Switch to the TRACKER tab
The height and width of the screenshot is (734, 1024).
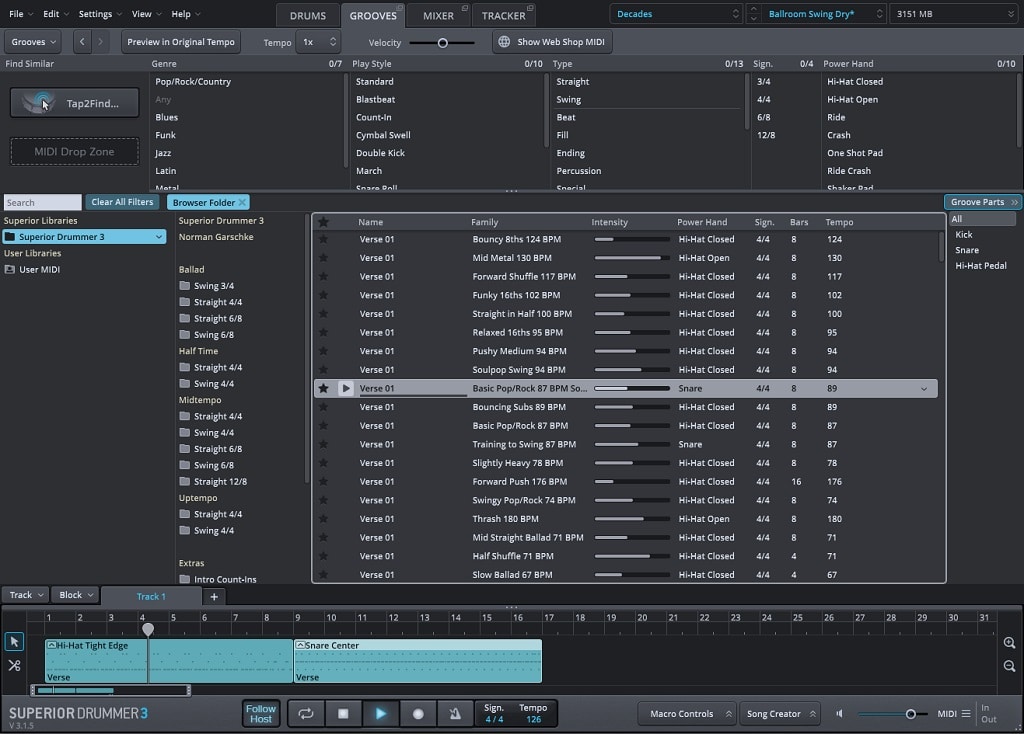[504, 16]
